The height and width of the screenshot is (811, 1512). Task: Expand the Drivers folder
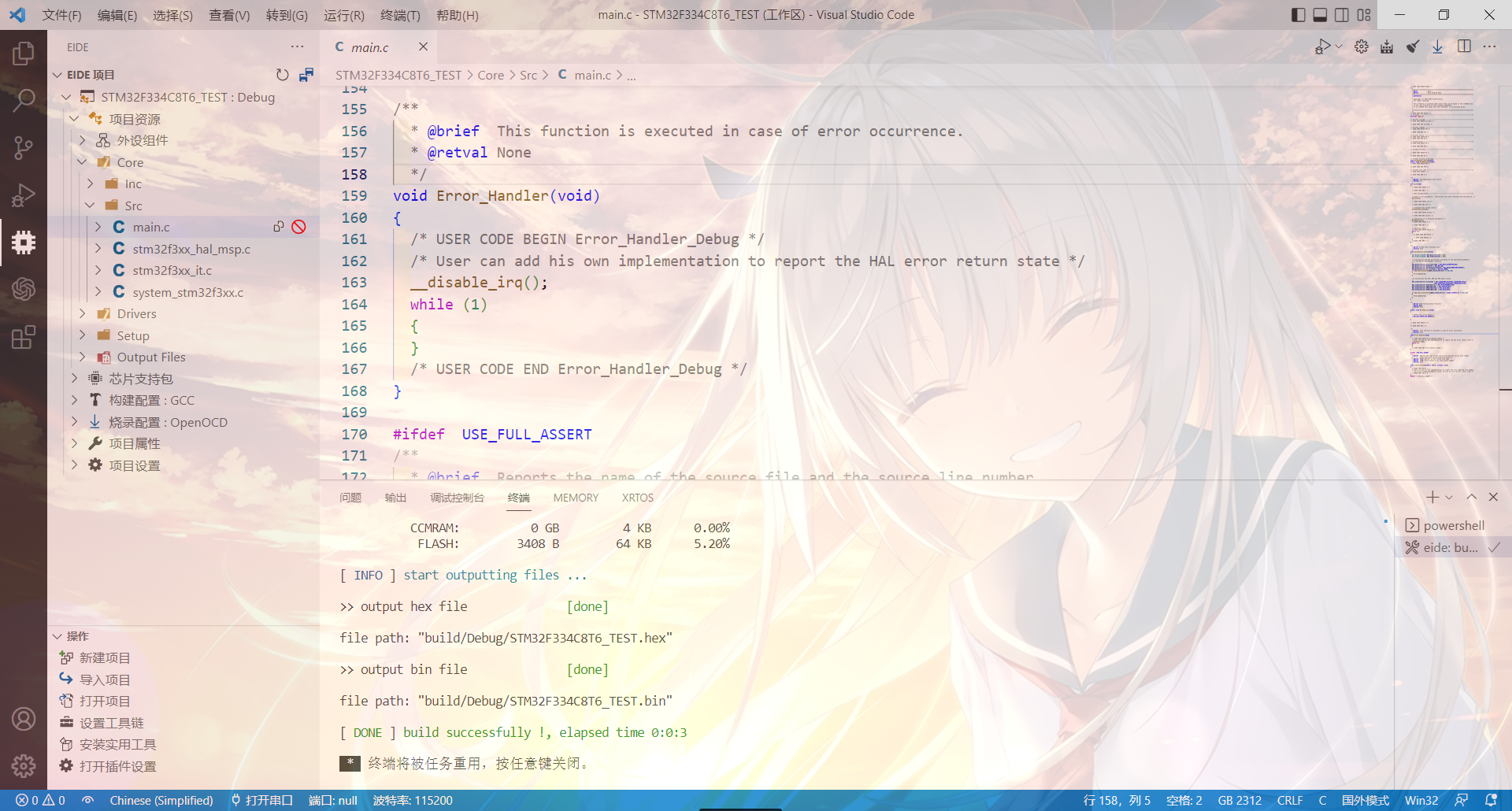(x=82, y=313)
